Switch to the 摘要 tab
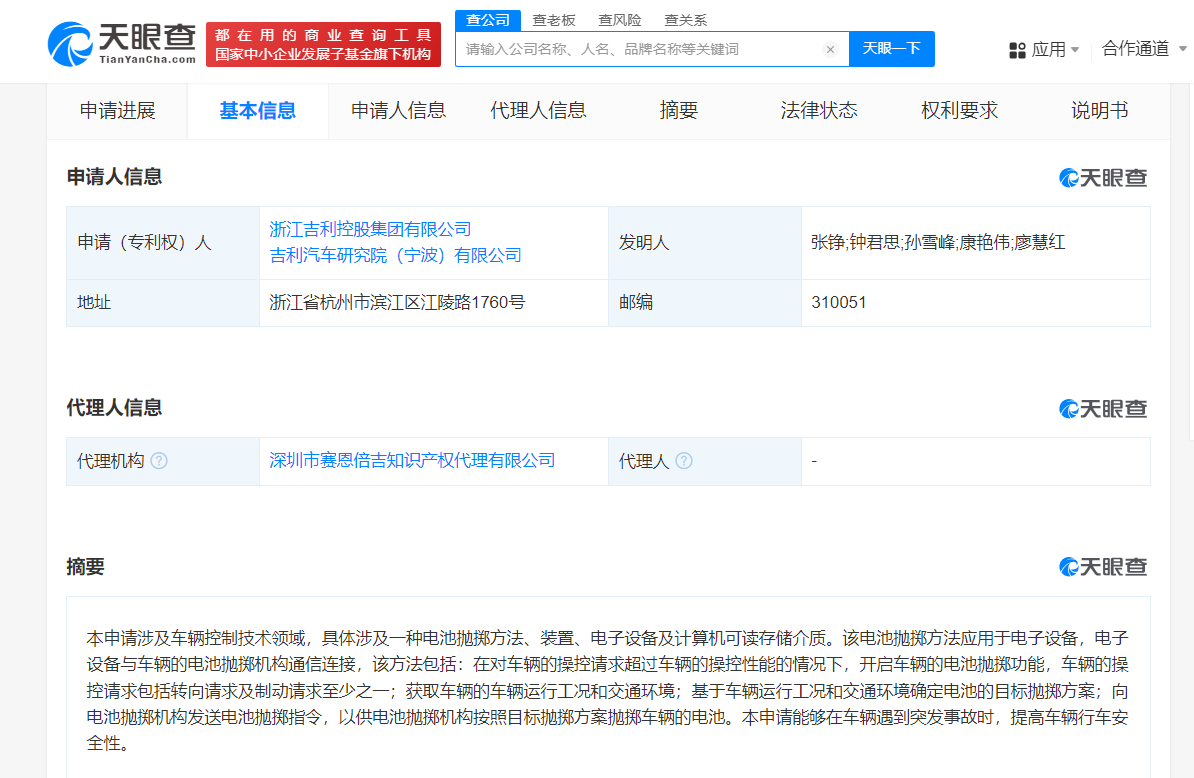Image resolution: width=1194 pixels, height=778 pixels. 678,111
